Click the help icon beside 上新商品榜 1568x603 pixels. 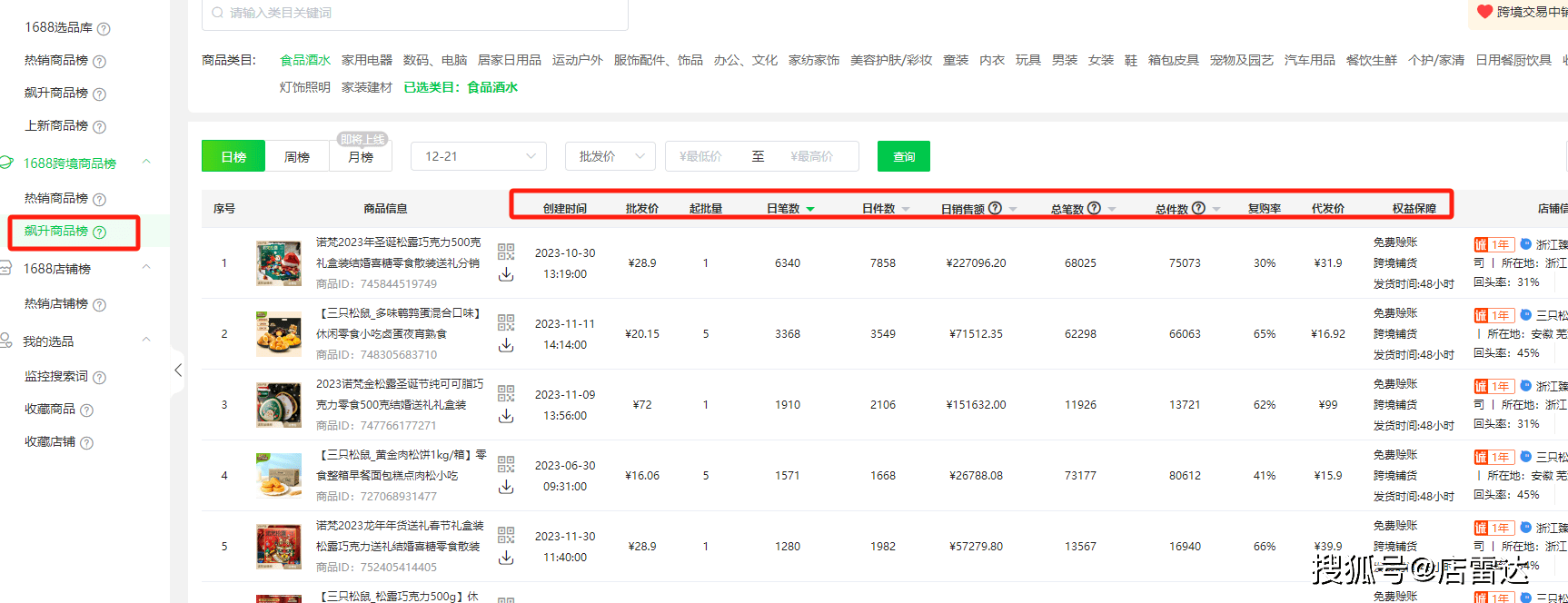100,127
